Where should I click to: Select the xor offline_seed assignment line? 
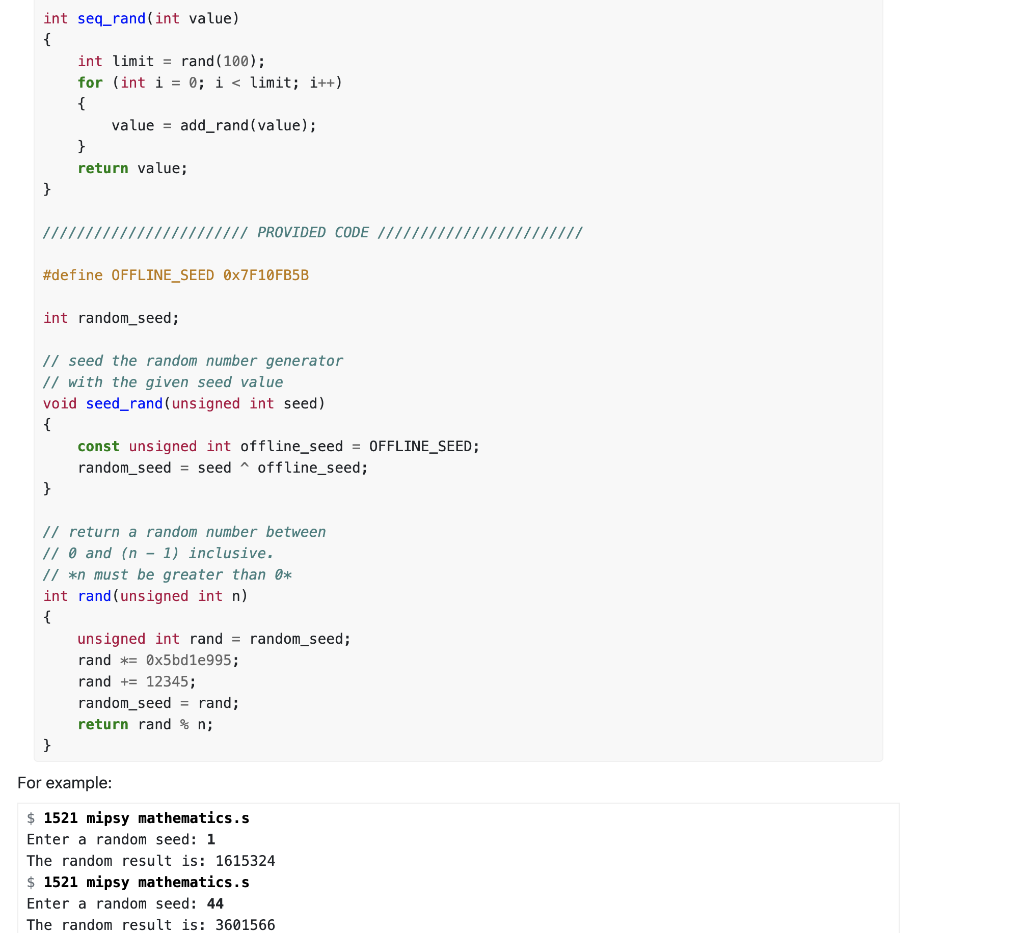coord(220,467)
